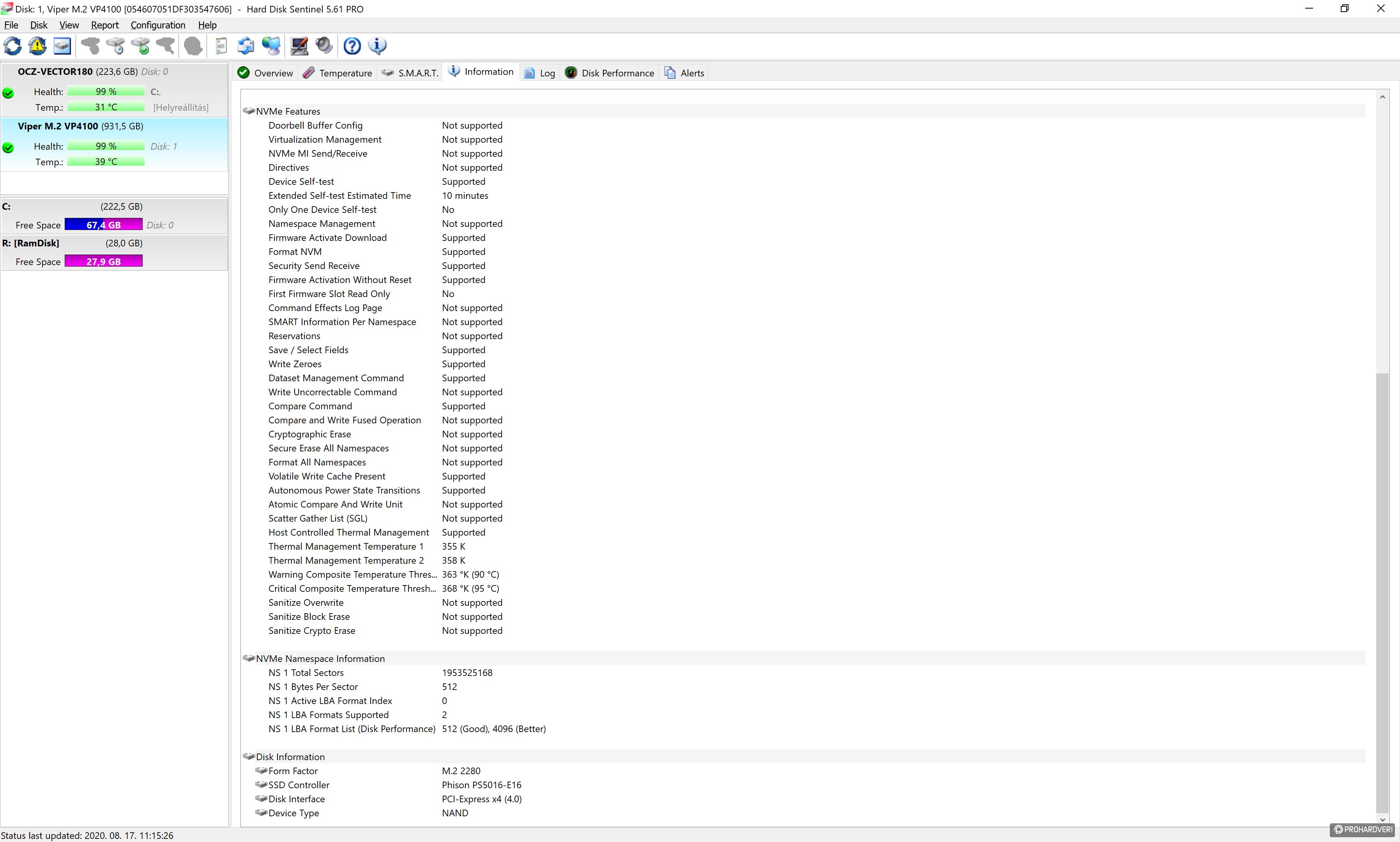Viewport: 1400px width, 842px height.
Task: Click the 'NS 1 Total Sectors' value 1953525168
Action: click(x=467, y=673)
